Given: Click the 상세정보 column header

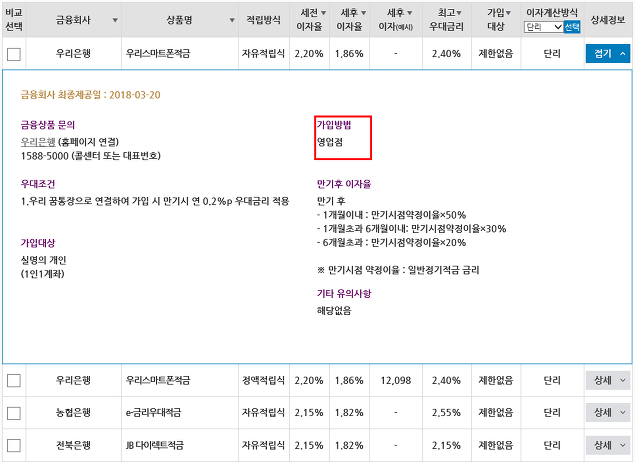Looking at the screenshot, I should pos(607,20).
